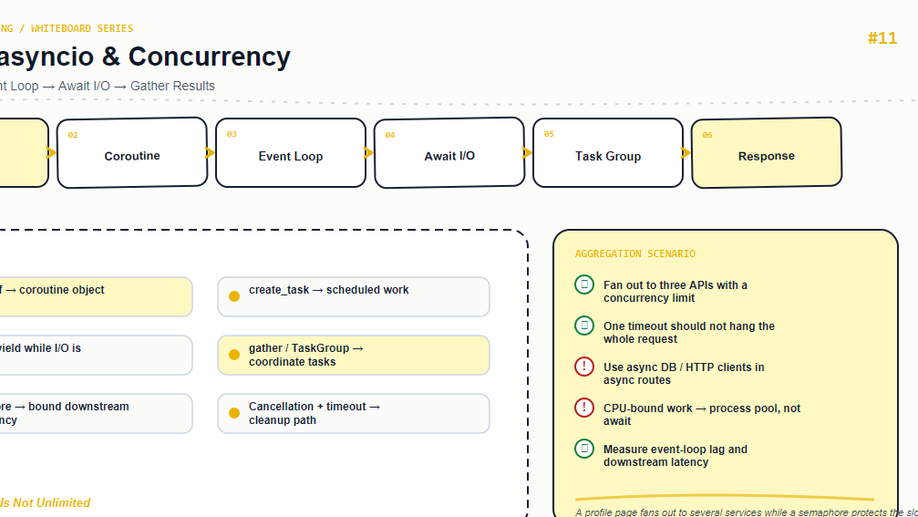The width and height of the screenshot is (918, 517).
Task: Click the yellow dot beside create_task
Action: pos(234,296)
